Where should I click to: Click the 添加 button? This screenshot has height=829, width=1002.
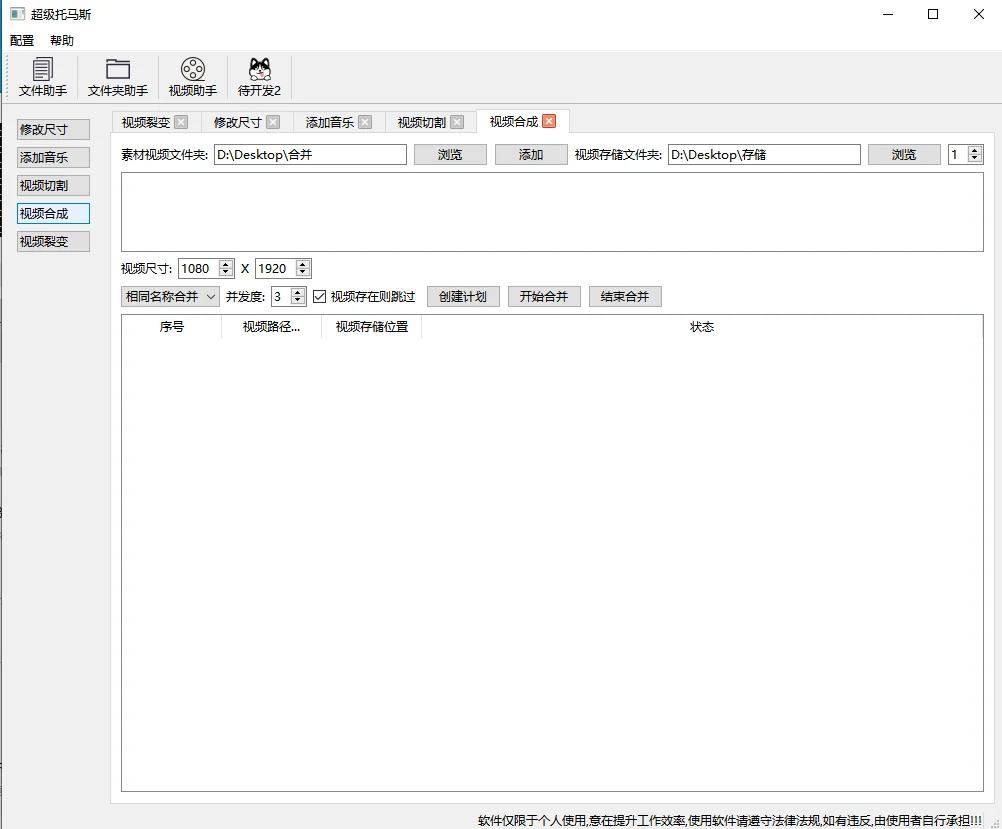tap(531, 155)
